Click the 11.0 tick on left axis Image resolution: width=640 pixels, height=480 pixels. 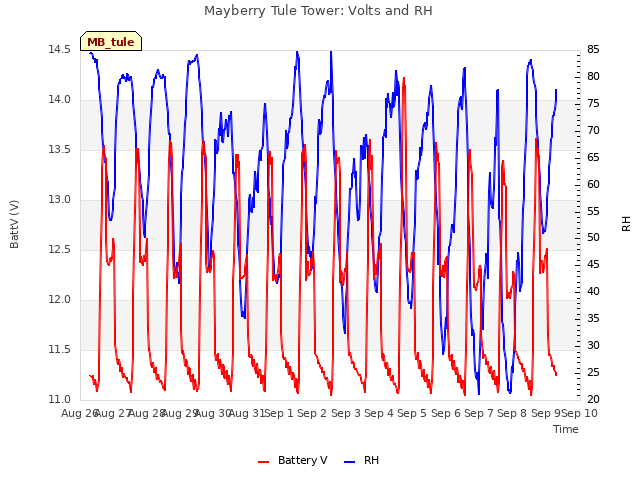click(x=59, y=400)
